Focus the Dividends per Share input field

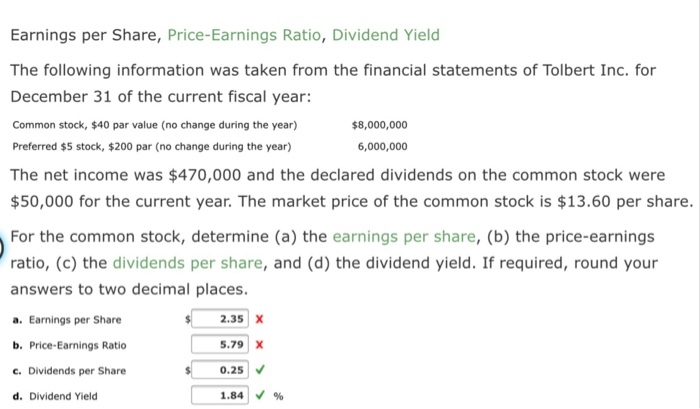(x=220, y=370)
